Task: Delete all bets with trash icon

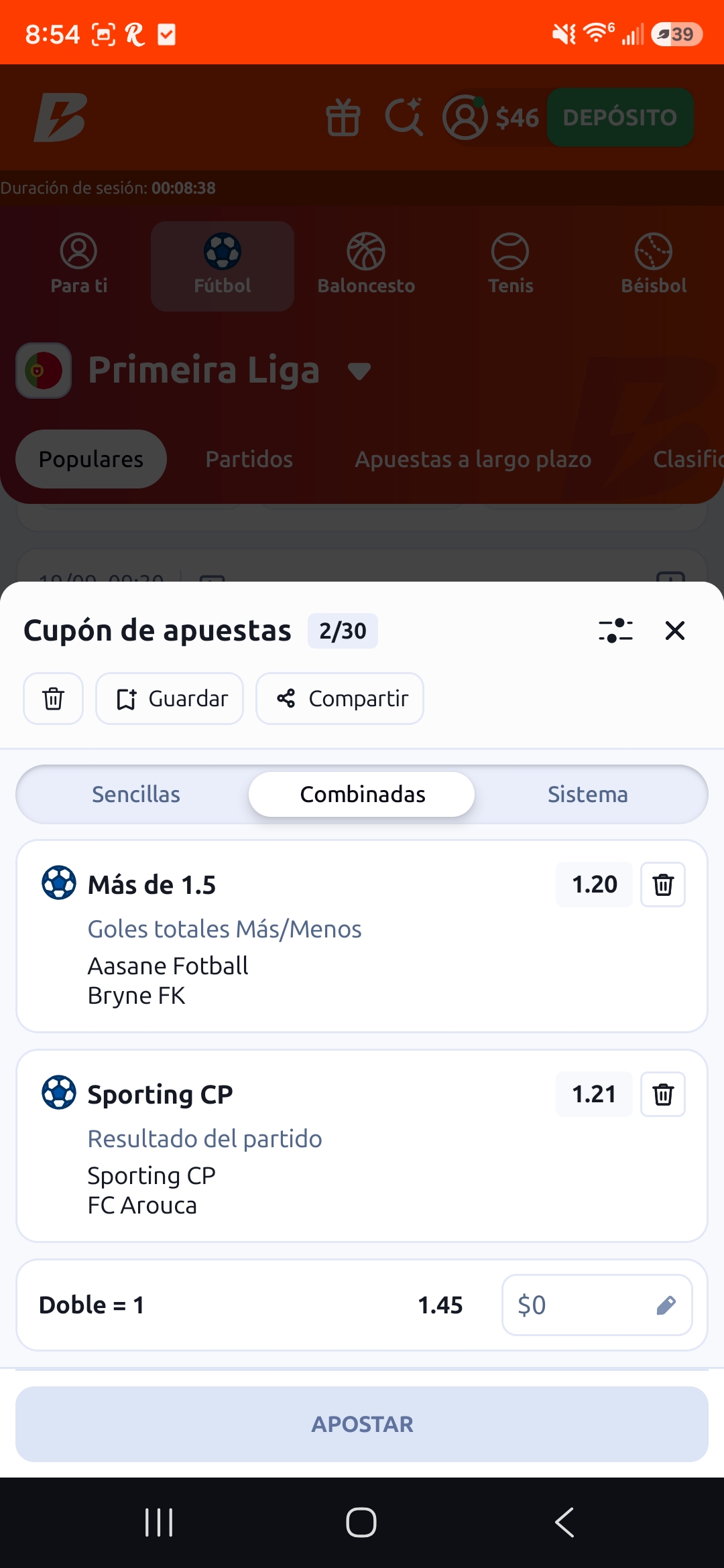Action: click(54, 698)
